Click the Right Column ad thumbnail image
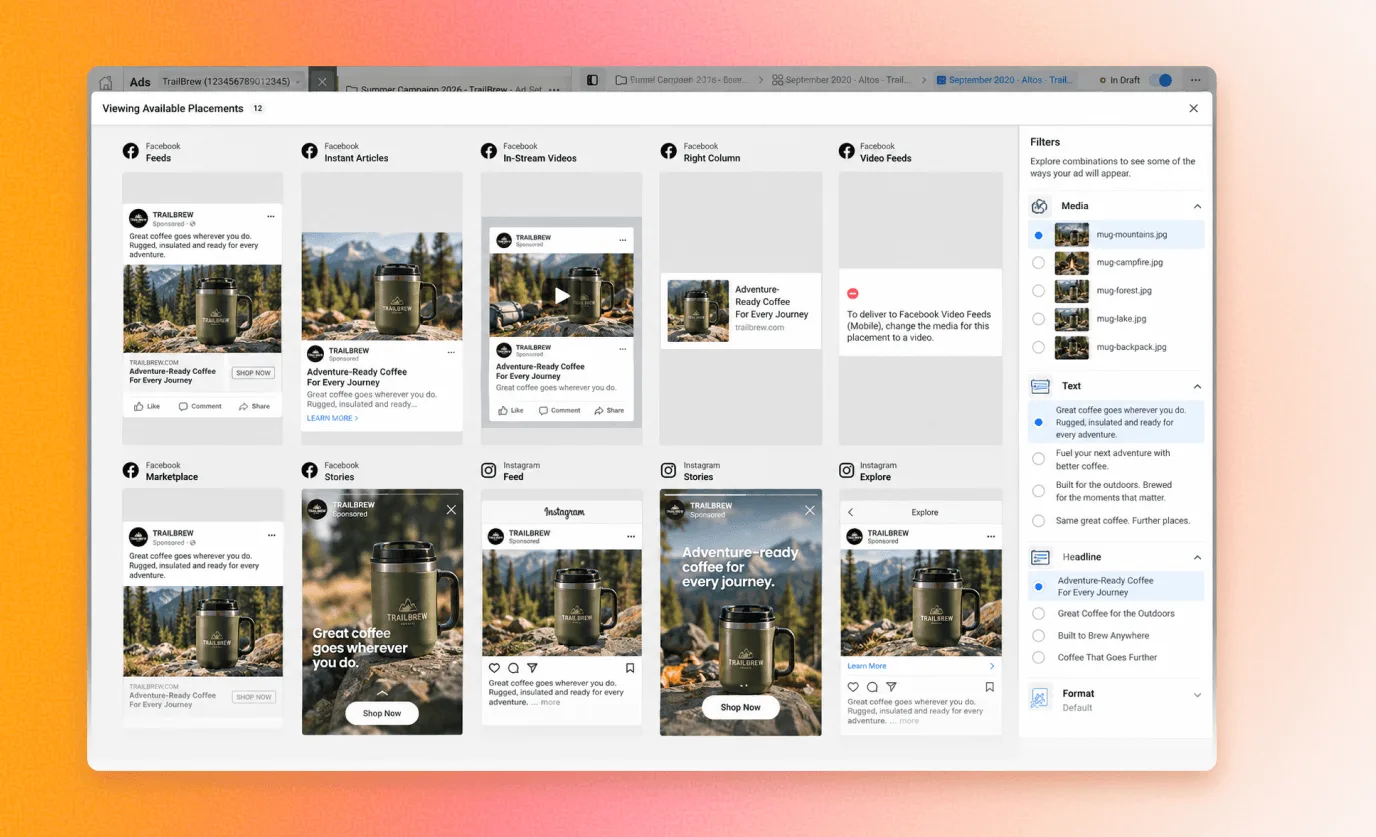1376x837 pixels. (x=698, y=311)
